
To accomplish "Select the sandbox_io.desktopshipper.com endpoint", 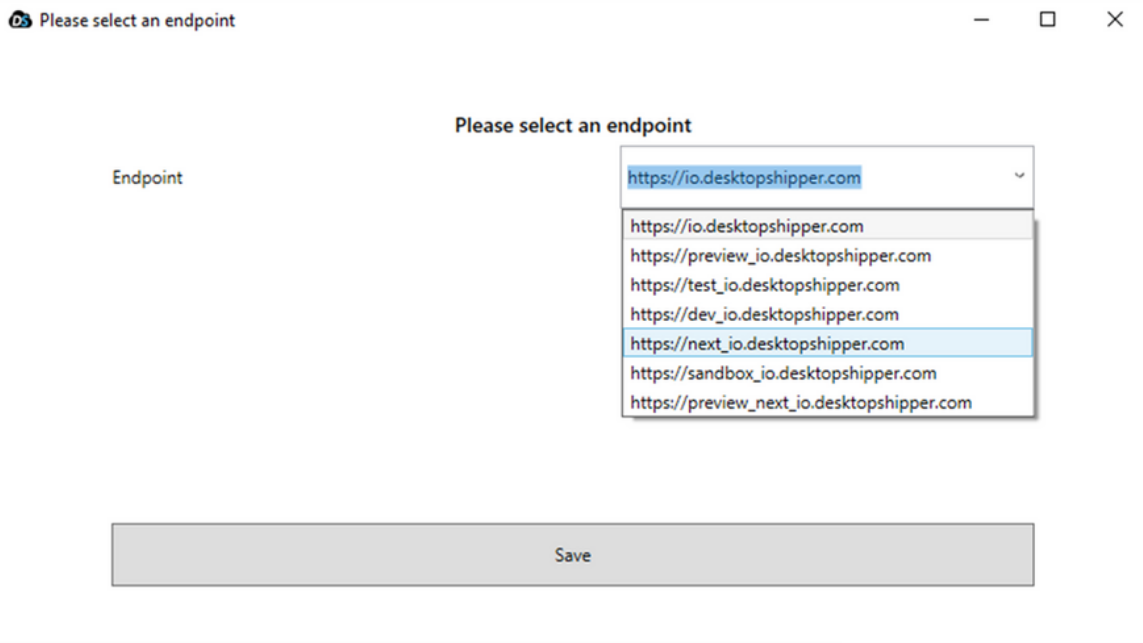I will click(783, 373).
